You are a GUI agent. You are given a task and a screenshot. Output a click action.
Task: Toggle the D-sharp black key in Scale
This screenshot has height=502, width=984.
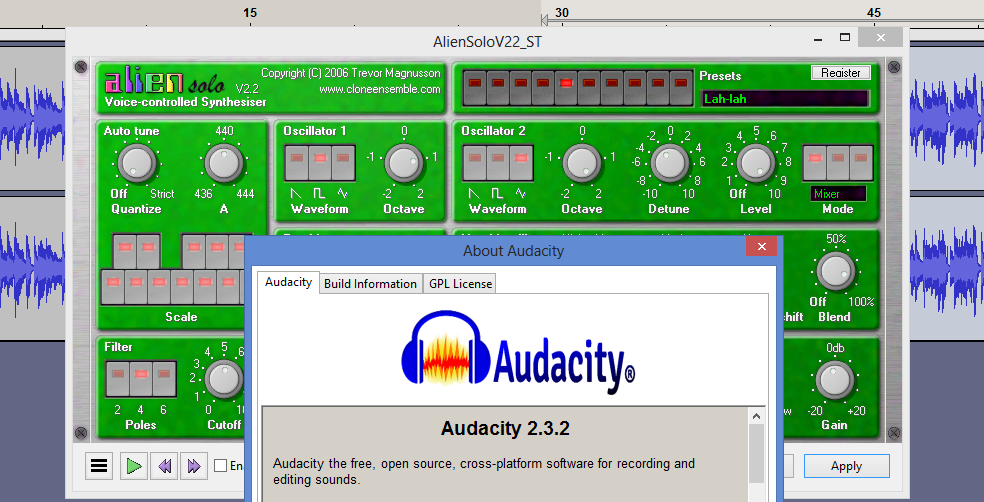coord(149,251)
